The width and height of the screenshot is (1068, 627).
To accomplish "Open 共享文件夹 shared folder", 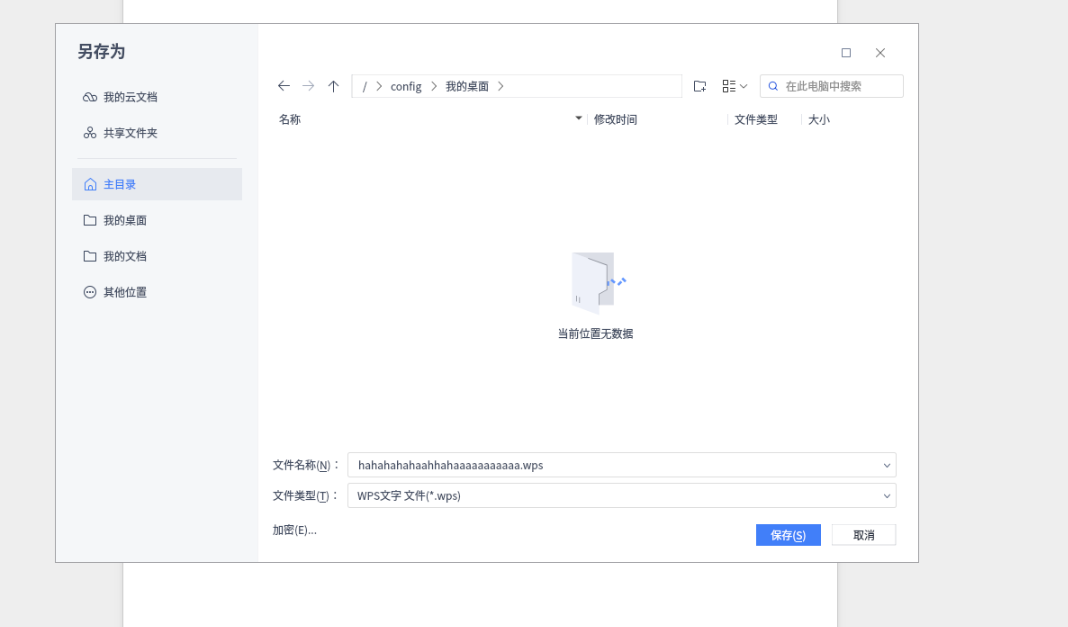I will pyautogui.click(x=129, y=133).
